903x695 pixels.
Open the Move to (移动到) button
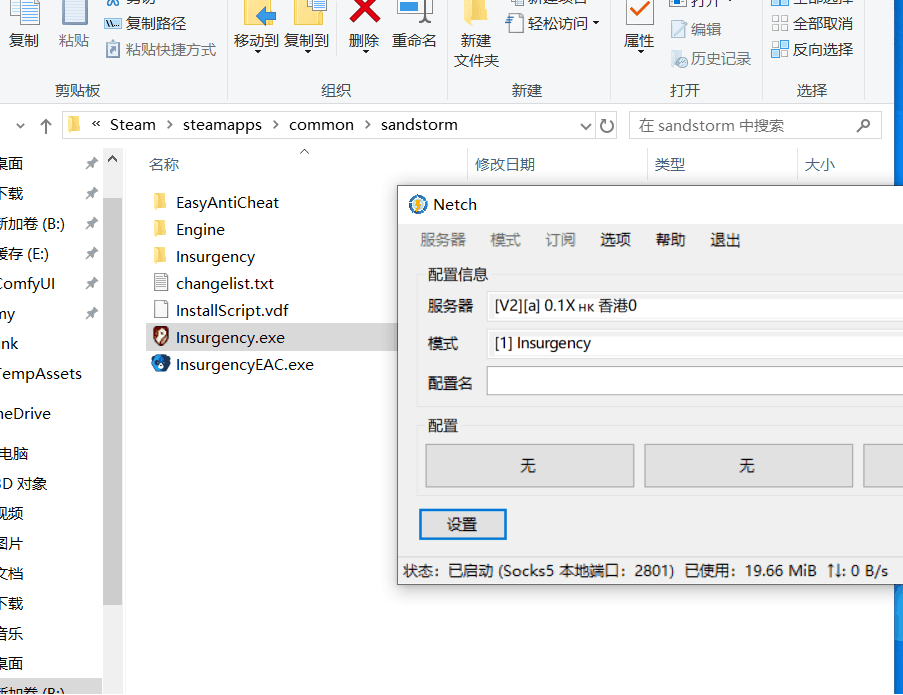257,27
